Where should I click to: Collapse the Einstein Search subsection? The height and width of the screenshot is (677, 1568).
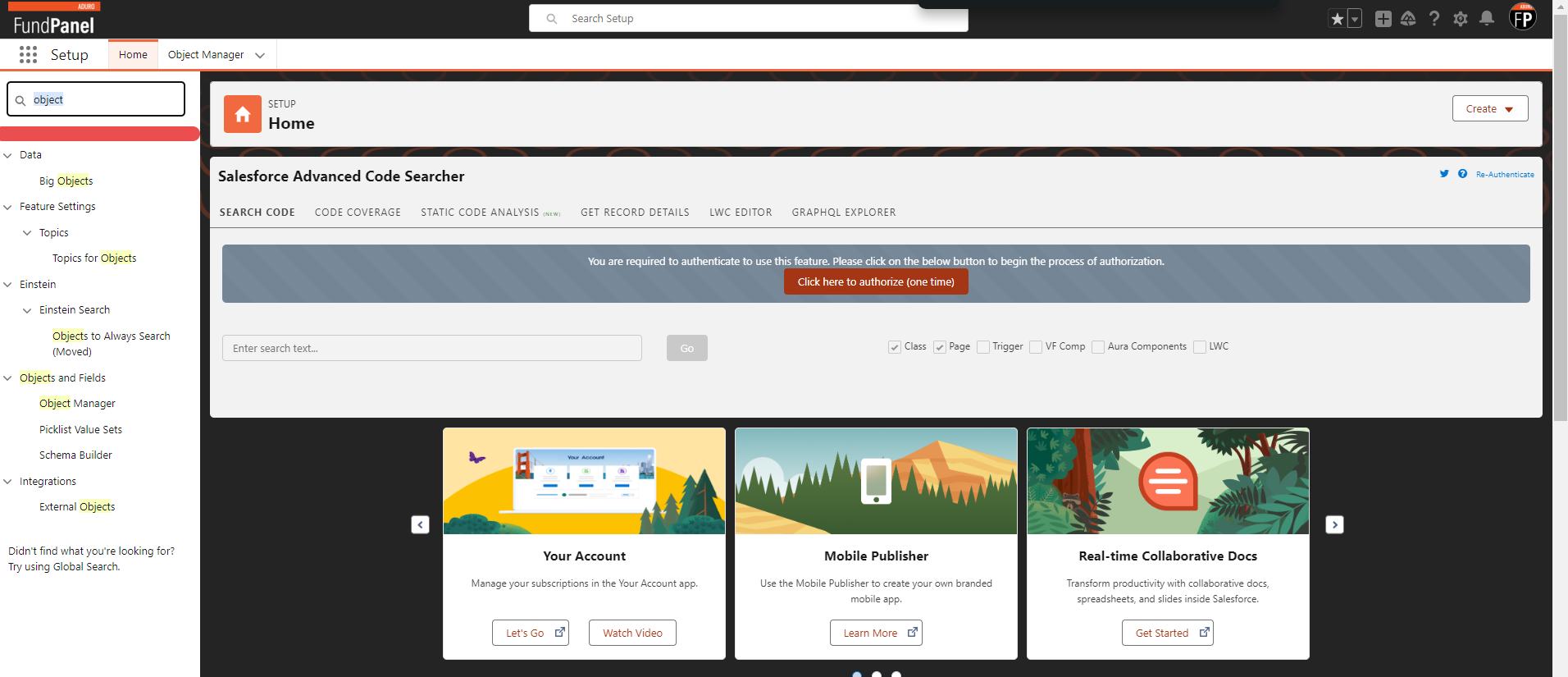point(27,310)
